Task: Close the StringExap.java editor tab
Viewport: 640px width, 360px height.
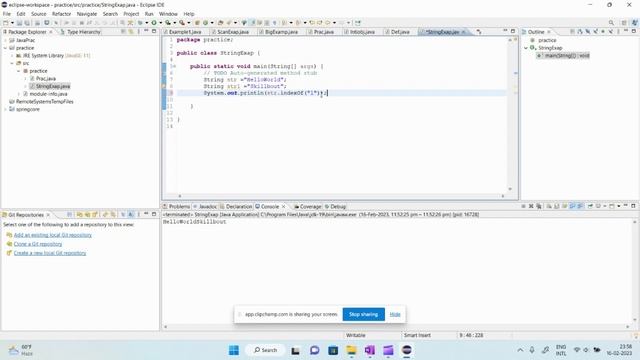Action: click(x=464, y=32)
